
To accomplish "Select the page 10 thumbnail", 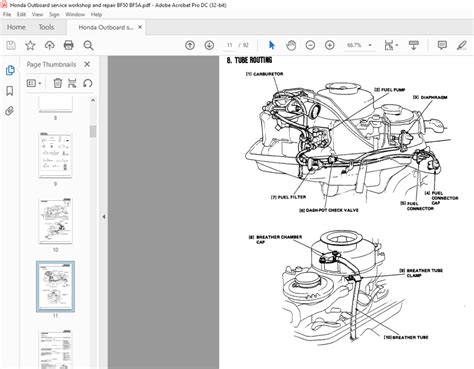I will (55, 221).
